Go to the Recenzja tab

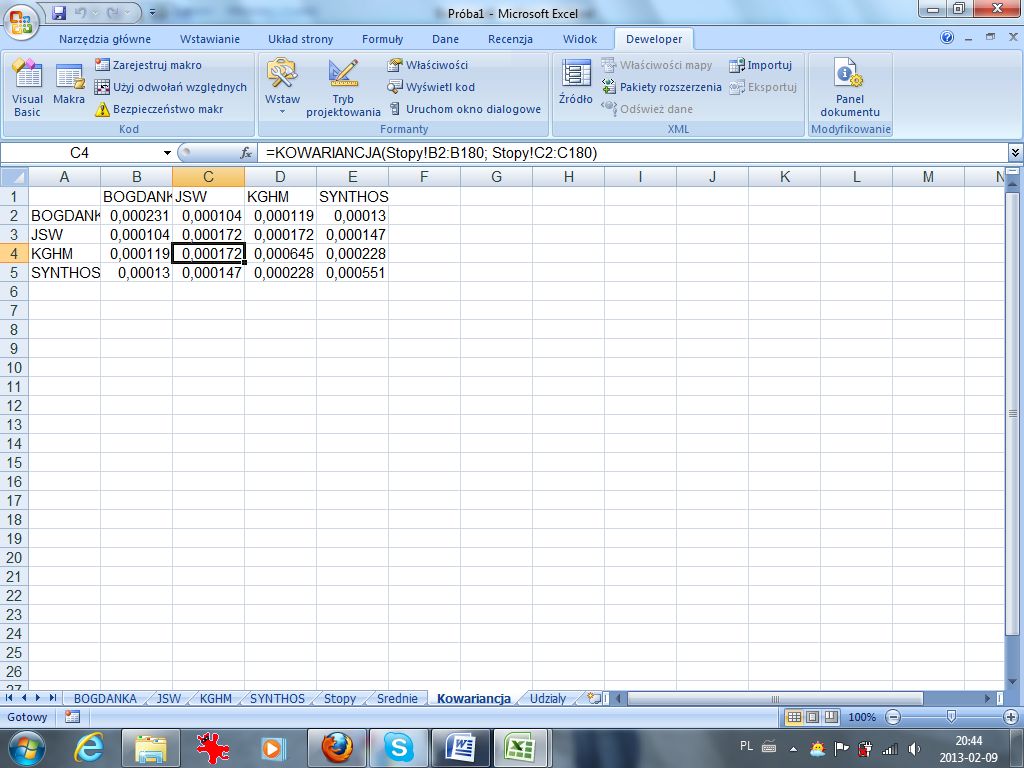tap(510, 39)
